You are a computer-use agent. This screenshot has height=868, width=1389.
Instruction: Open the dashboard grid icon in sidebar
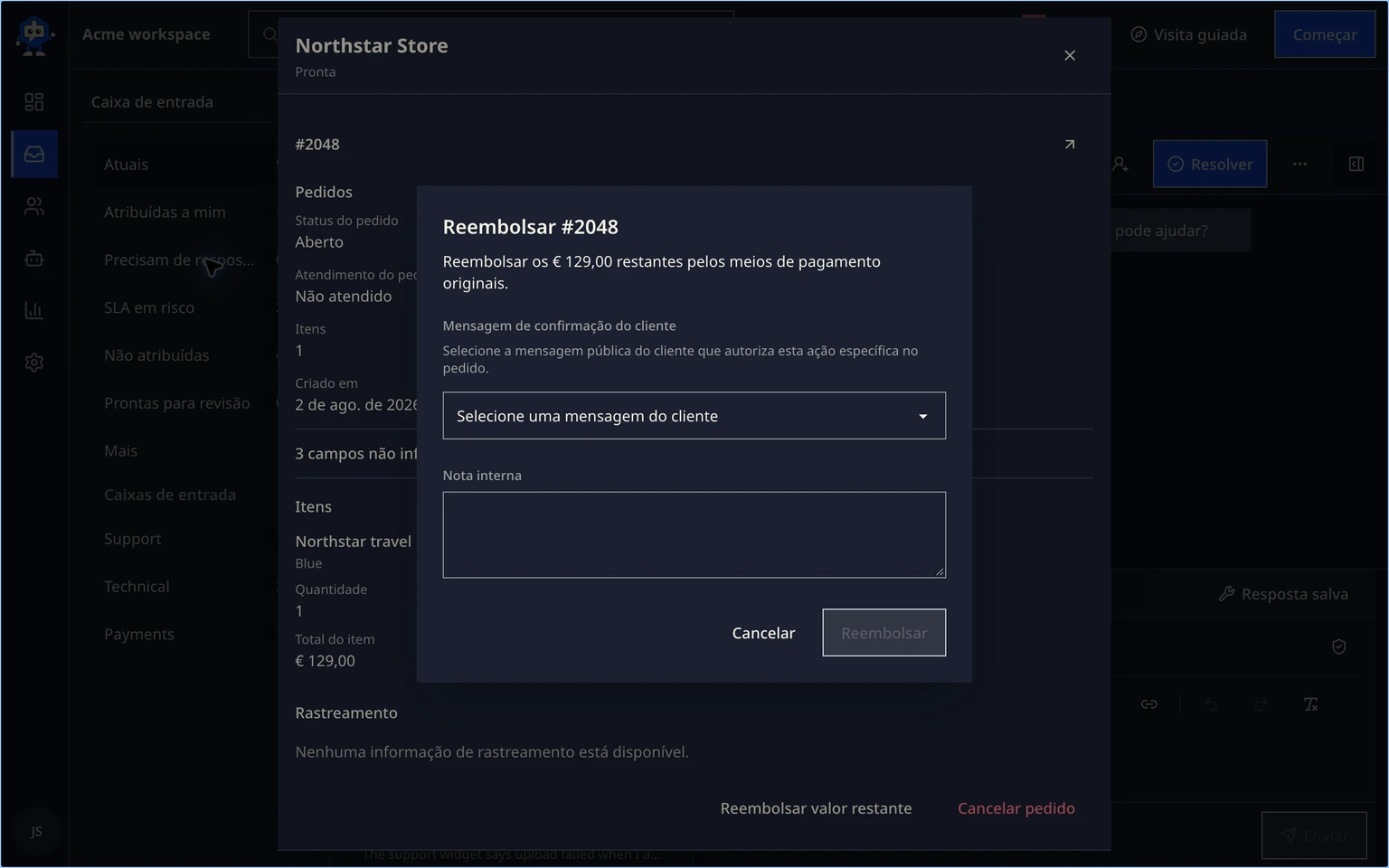coord(34,102)
